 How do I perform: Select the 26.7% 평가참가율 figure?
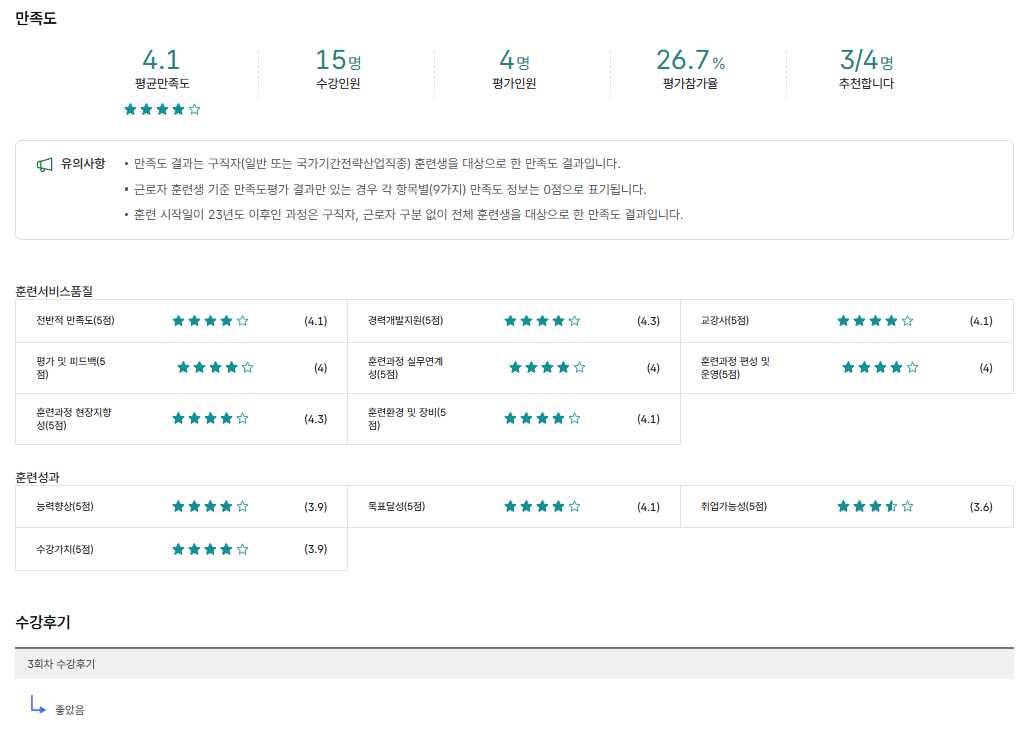pyautogui.click(x=690, y=60)
